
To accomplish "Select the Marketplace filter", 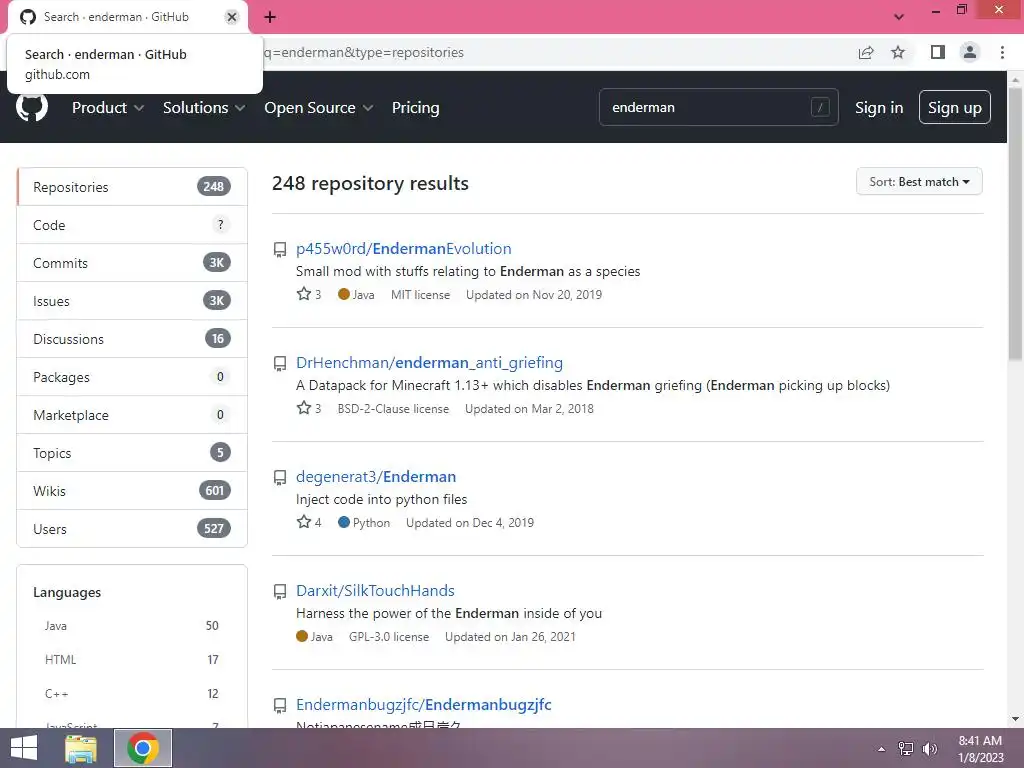I will tap(132, 415).
